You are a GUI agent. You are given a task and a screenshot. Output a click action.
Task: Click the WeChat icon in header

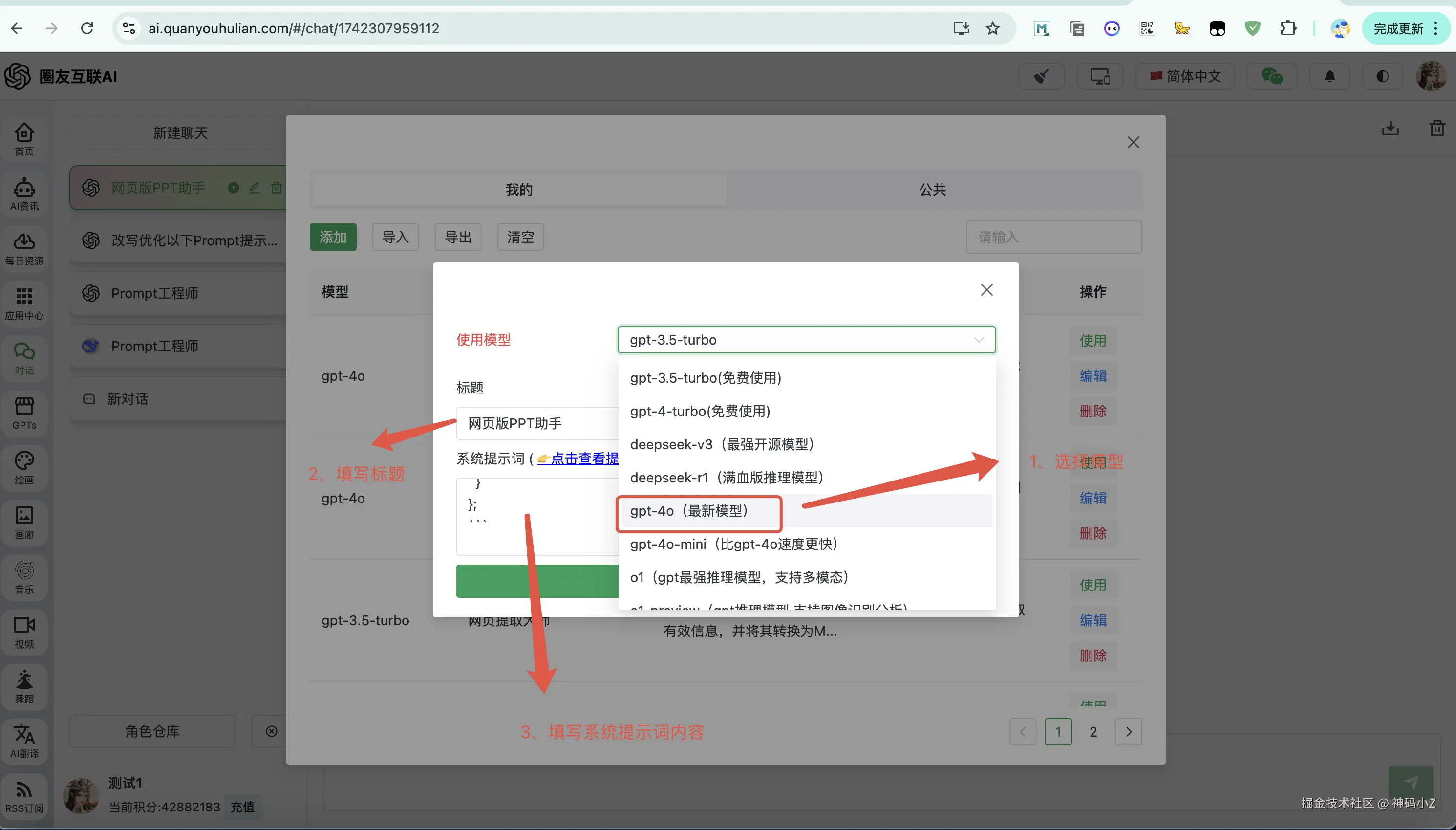click(1271, 76)
